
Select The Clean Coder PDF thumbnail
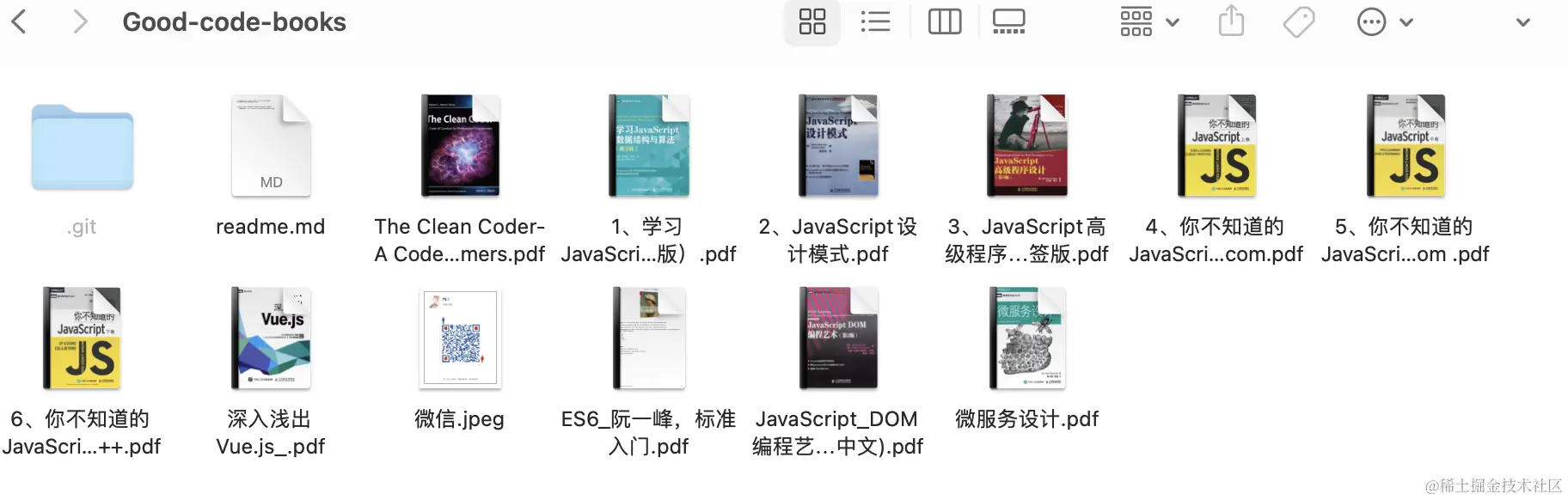coord(460,146)
